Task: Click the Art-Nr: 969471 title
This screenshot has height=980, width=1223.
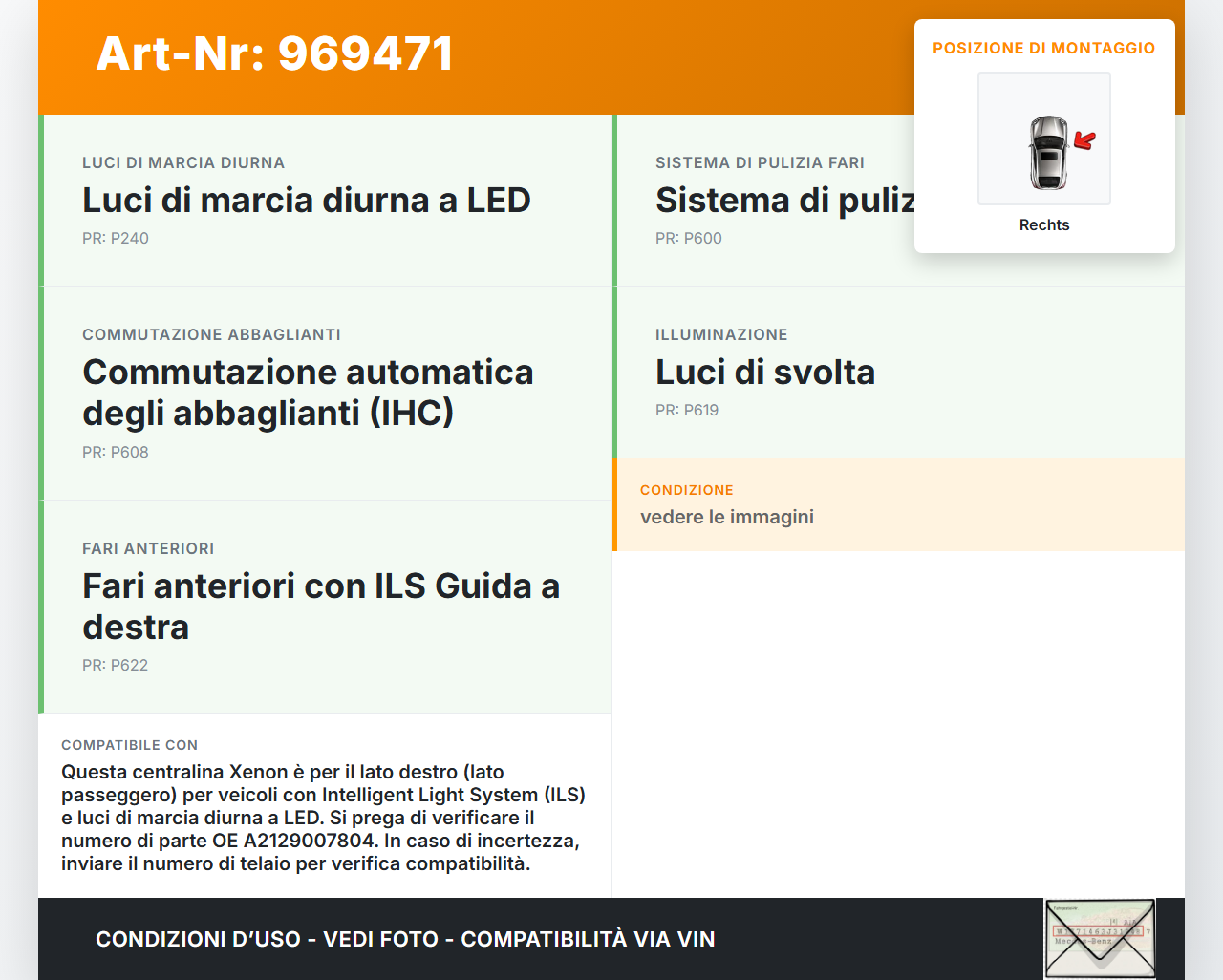Action: tap(274, 54)
